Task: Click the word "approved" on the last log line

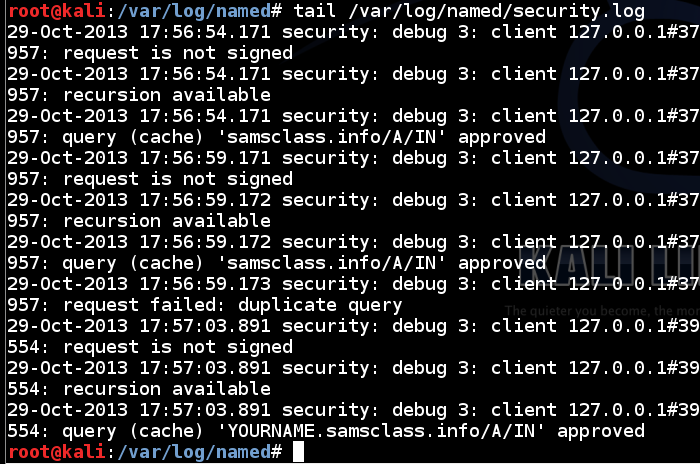Action: pos(600,431)
